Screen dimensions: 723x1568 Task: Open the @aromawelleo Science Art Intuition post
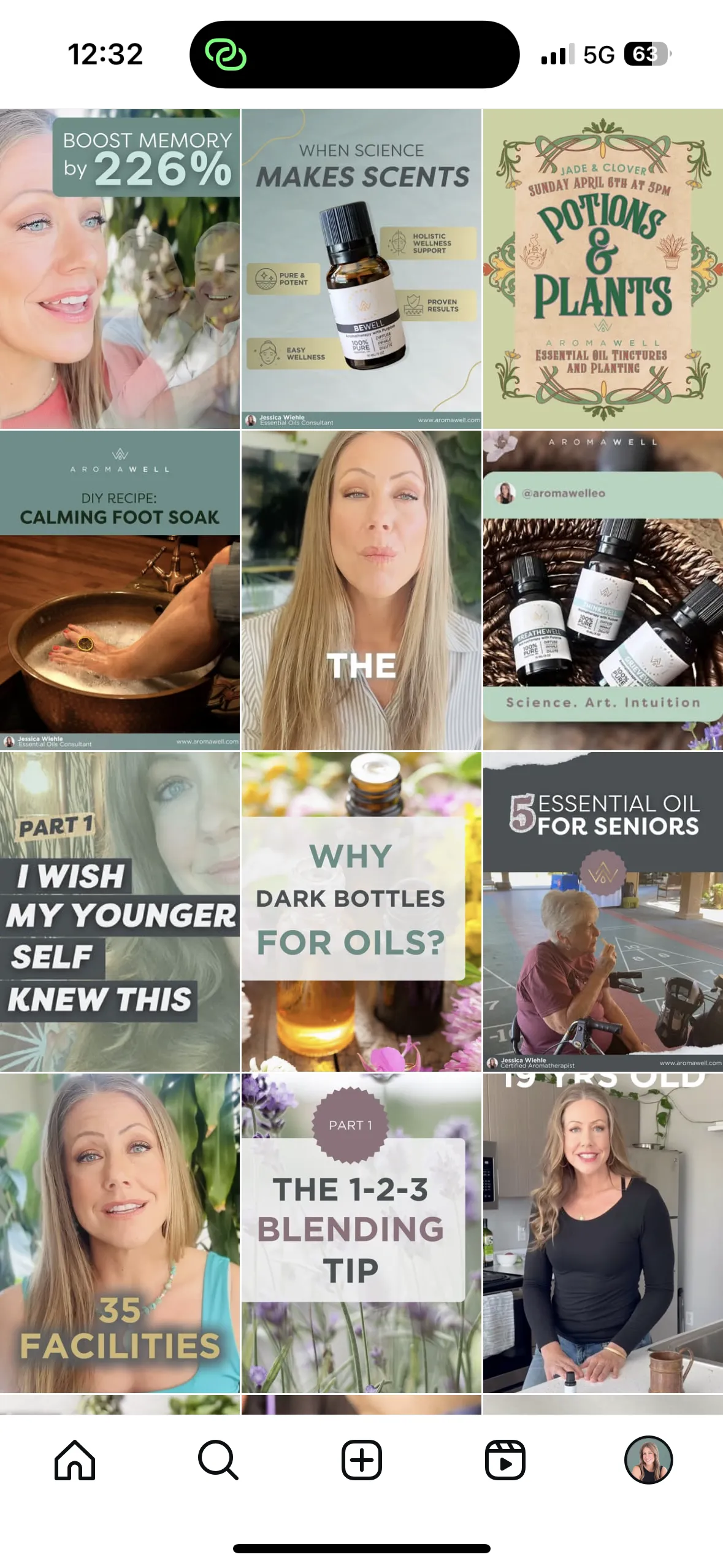pyautogui.click(x=603, y=590)
